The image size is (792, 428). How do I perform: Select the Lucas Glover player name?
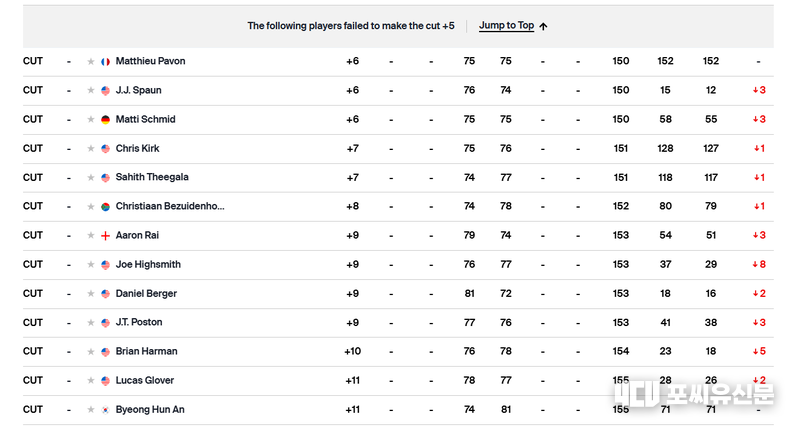click(144, 381)
